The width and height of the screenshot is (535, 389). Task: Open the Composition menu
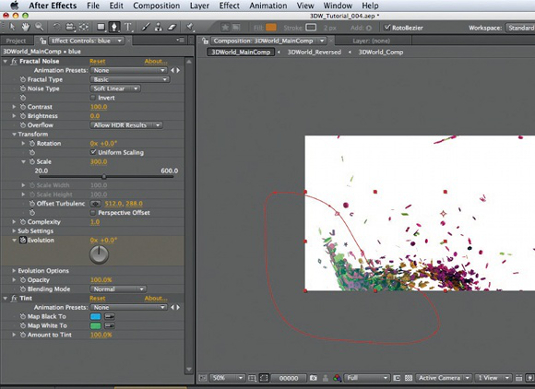click(x=156, y=6)
